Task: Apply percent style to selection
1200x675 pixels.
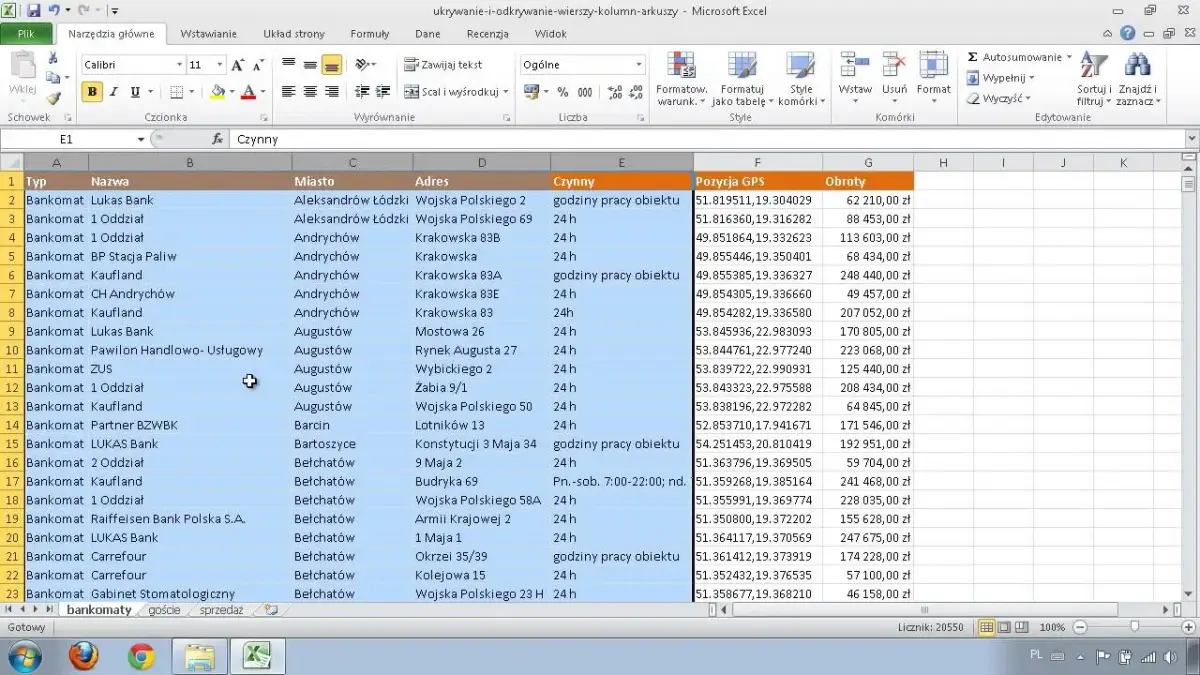Action: 563,92
